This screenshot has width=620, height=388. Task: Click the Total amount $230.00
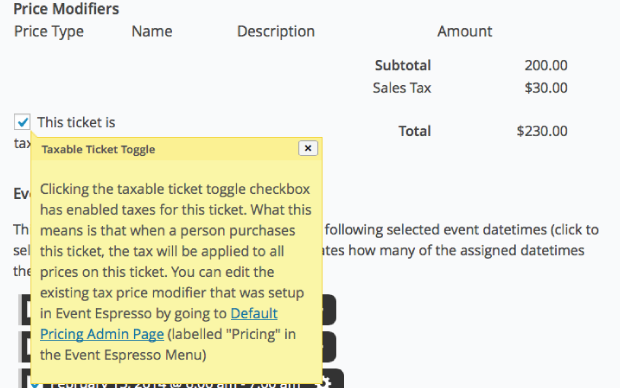[x=542, y=131]
